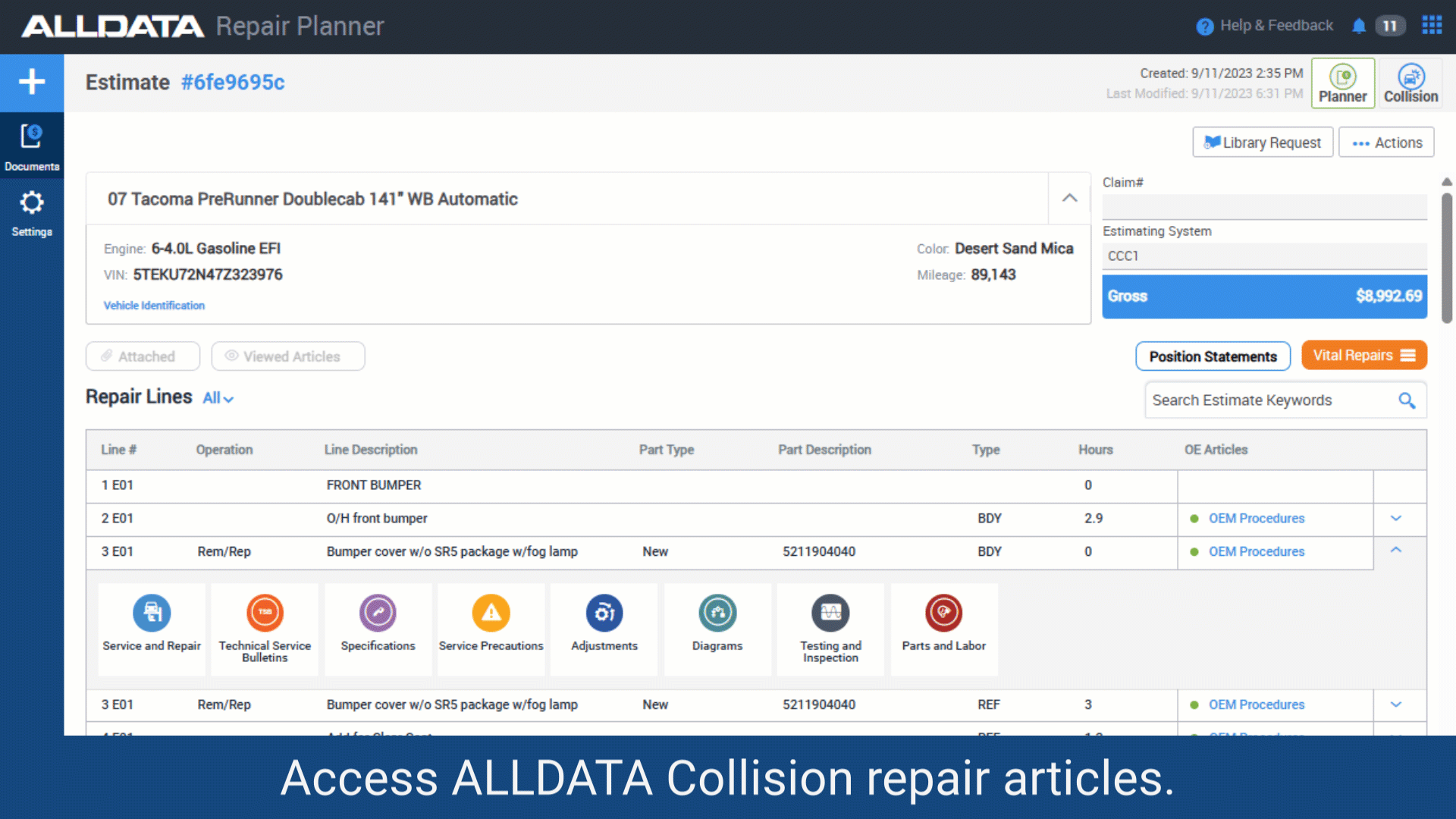The image size is (1456, 819).
Task: Open the Diagrams icon
Action: pos(717,613)
